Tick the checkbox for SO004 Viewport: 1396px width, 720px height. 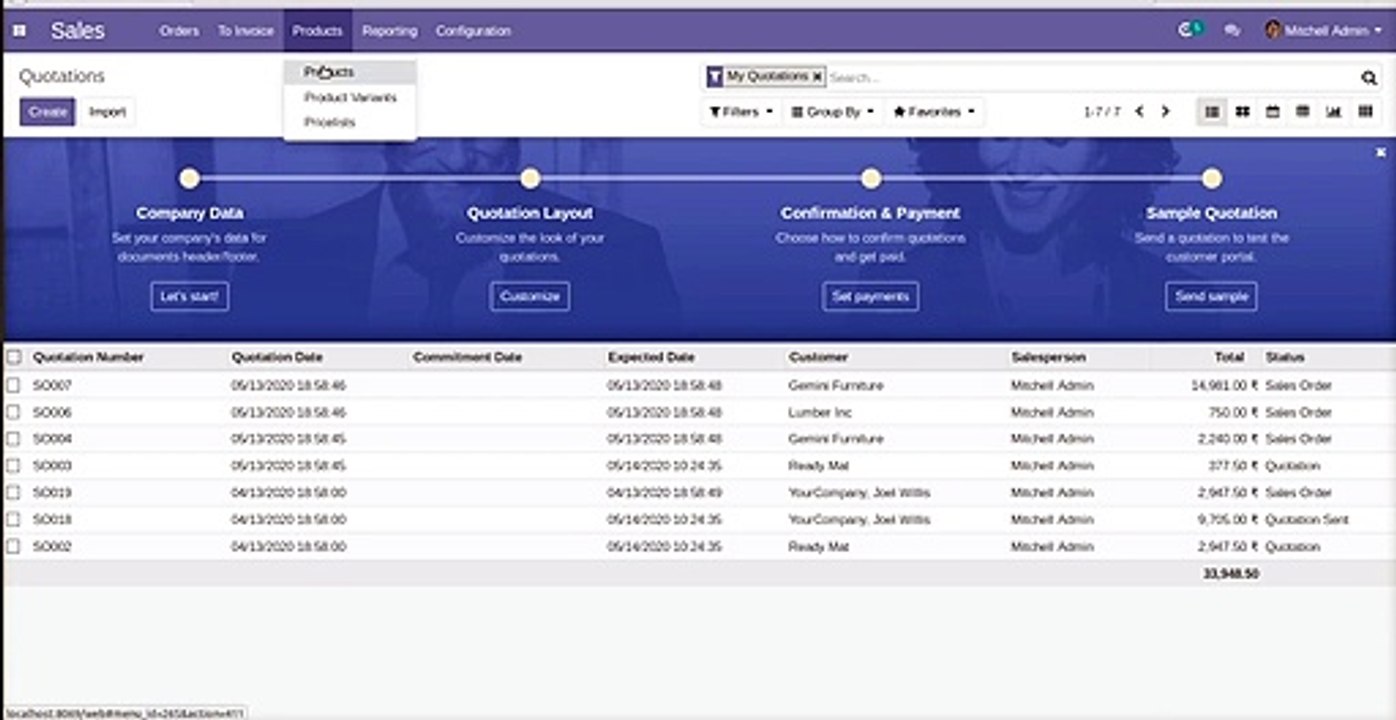(x=14, y=439)
